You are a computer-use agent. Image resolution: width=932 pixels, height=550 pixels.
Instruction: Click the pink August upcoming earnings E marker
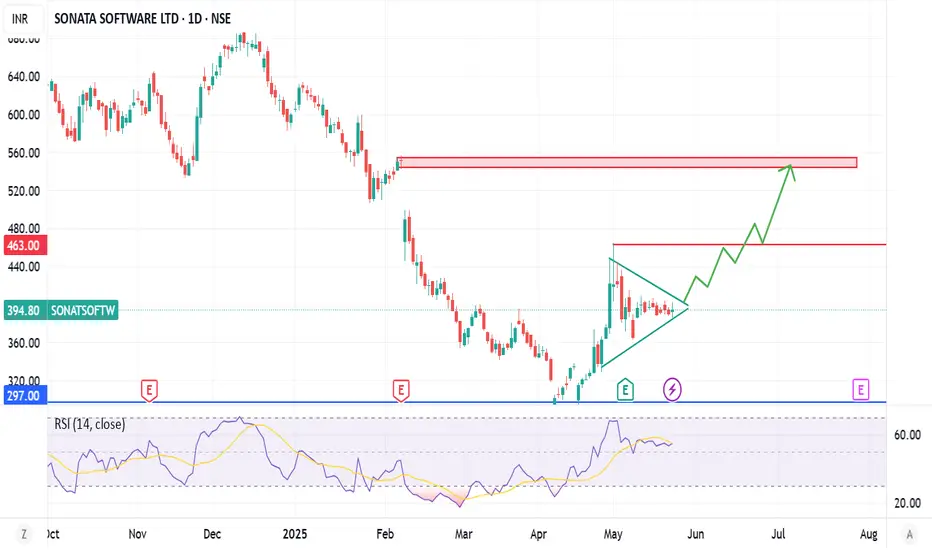pos(861,390)
